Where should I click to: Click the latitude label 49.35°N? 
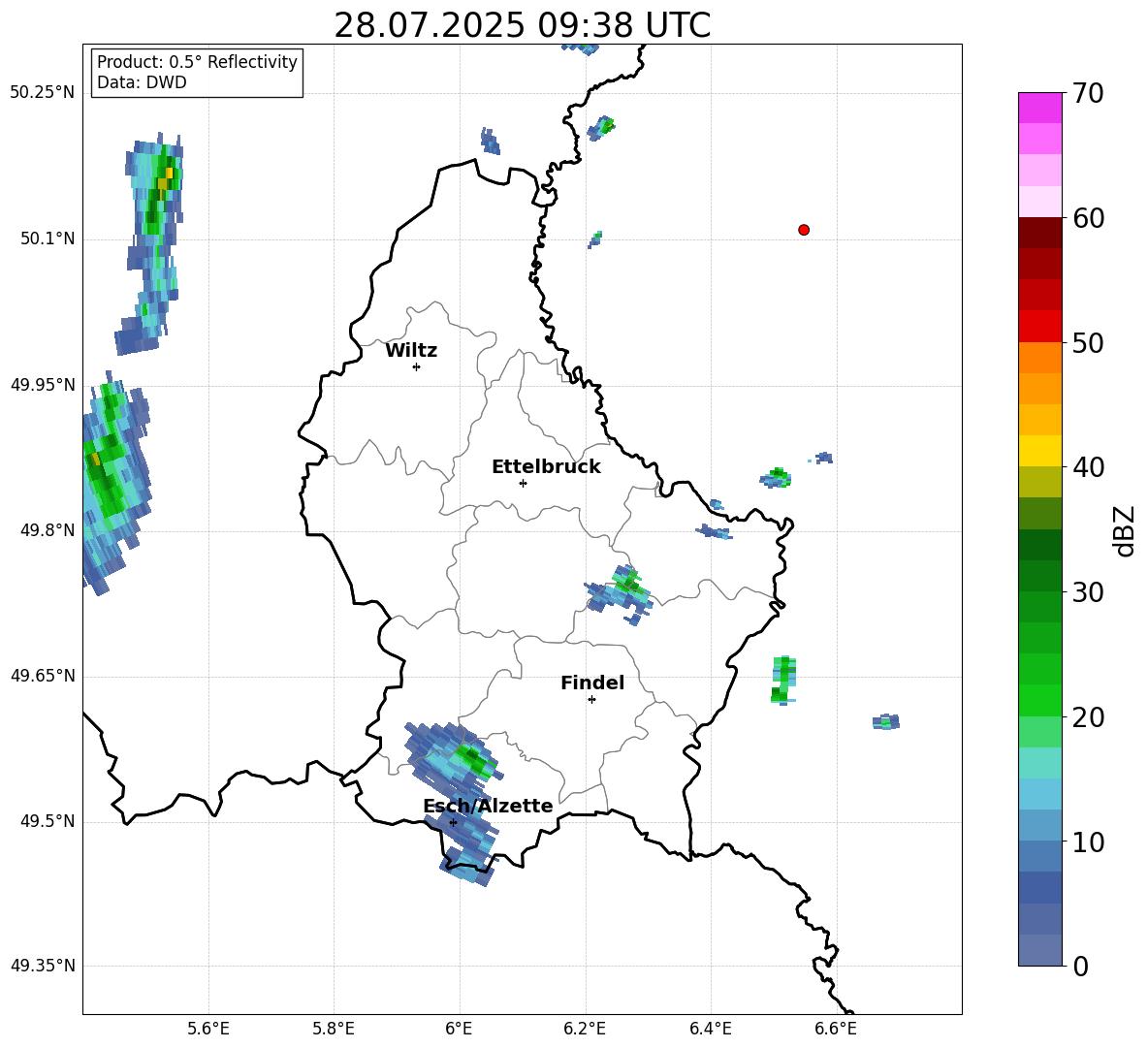[x=43, y=966]
